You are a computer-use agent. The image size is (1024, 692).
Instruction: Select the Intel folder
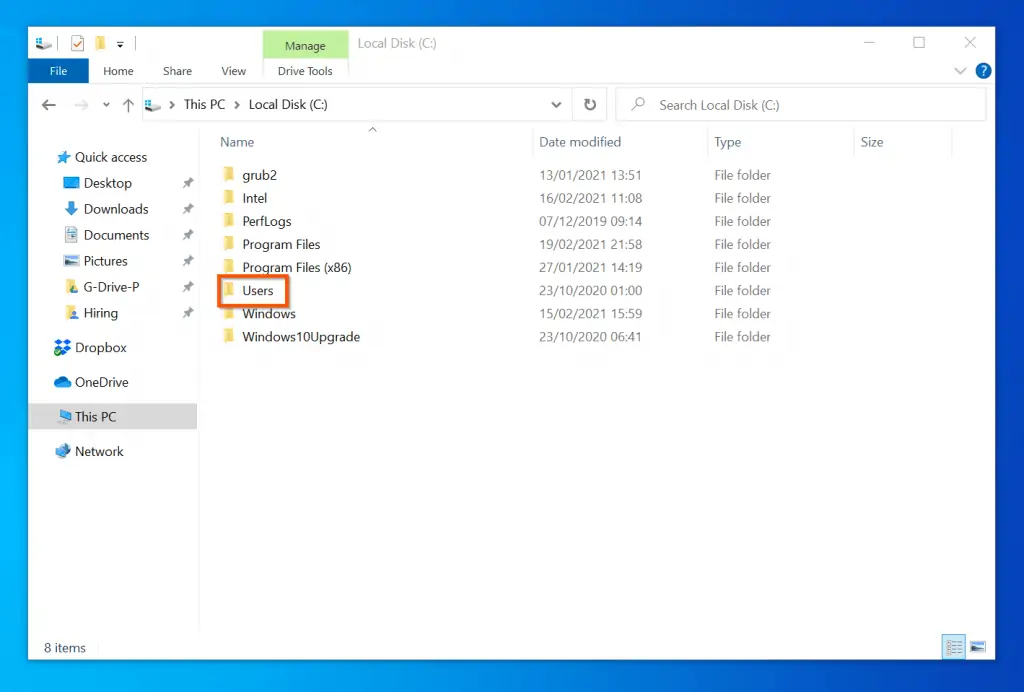(x=254, y=198)
